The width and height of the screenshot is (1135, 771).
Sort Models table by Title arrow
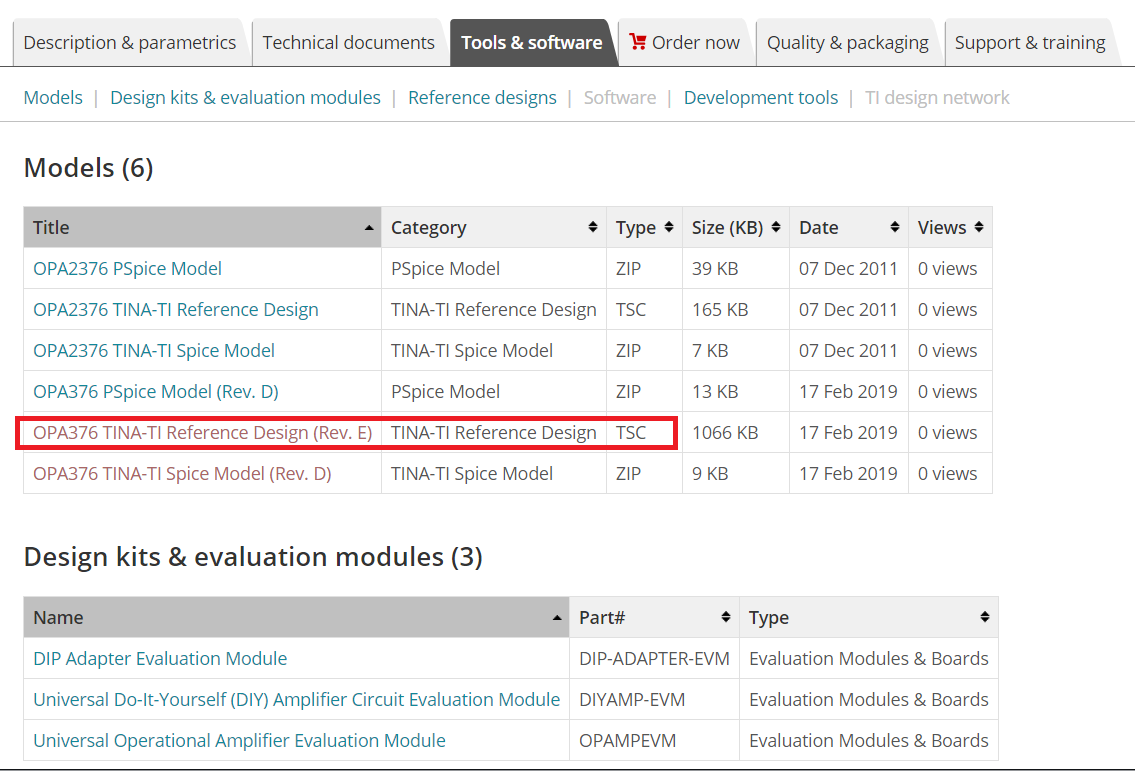(x=368, y=228)
